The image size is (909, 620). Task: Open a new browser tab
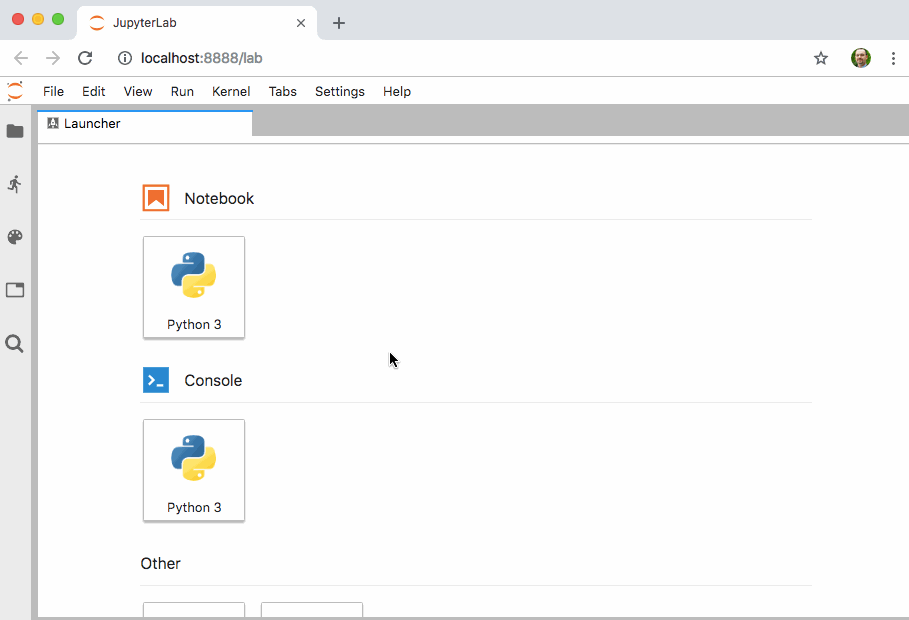pyautogui.click(x=339, y=23)
